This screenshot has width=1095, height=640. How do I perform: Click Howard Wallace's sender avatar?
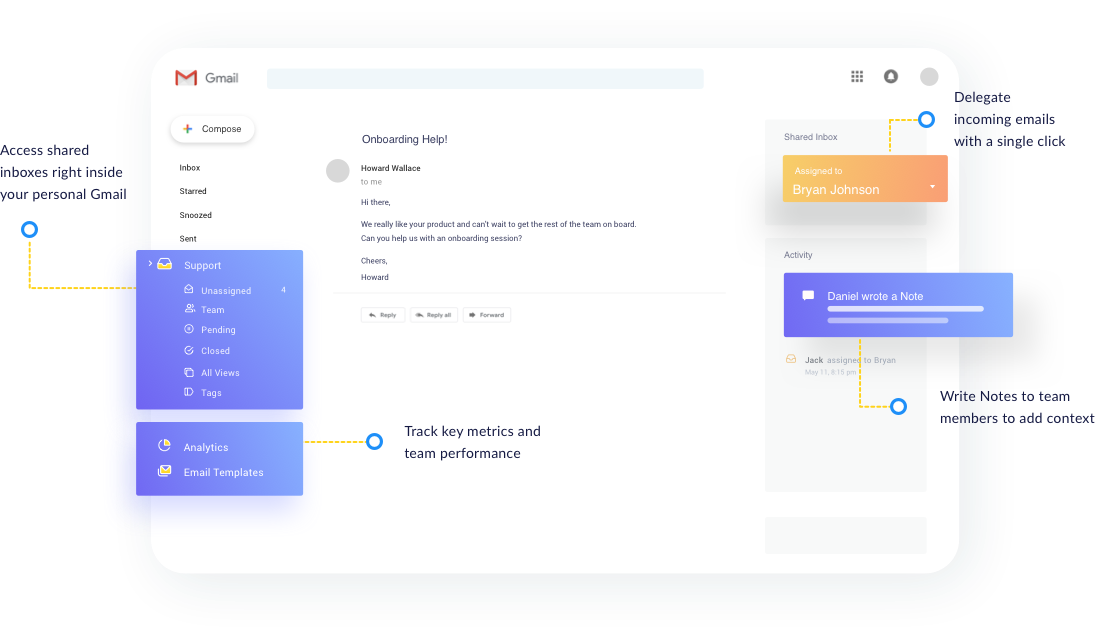(x=338, y=171)
